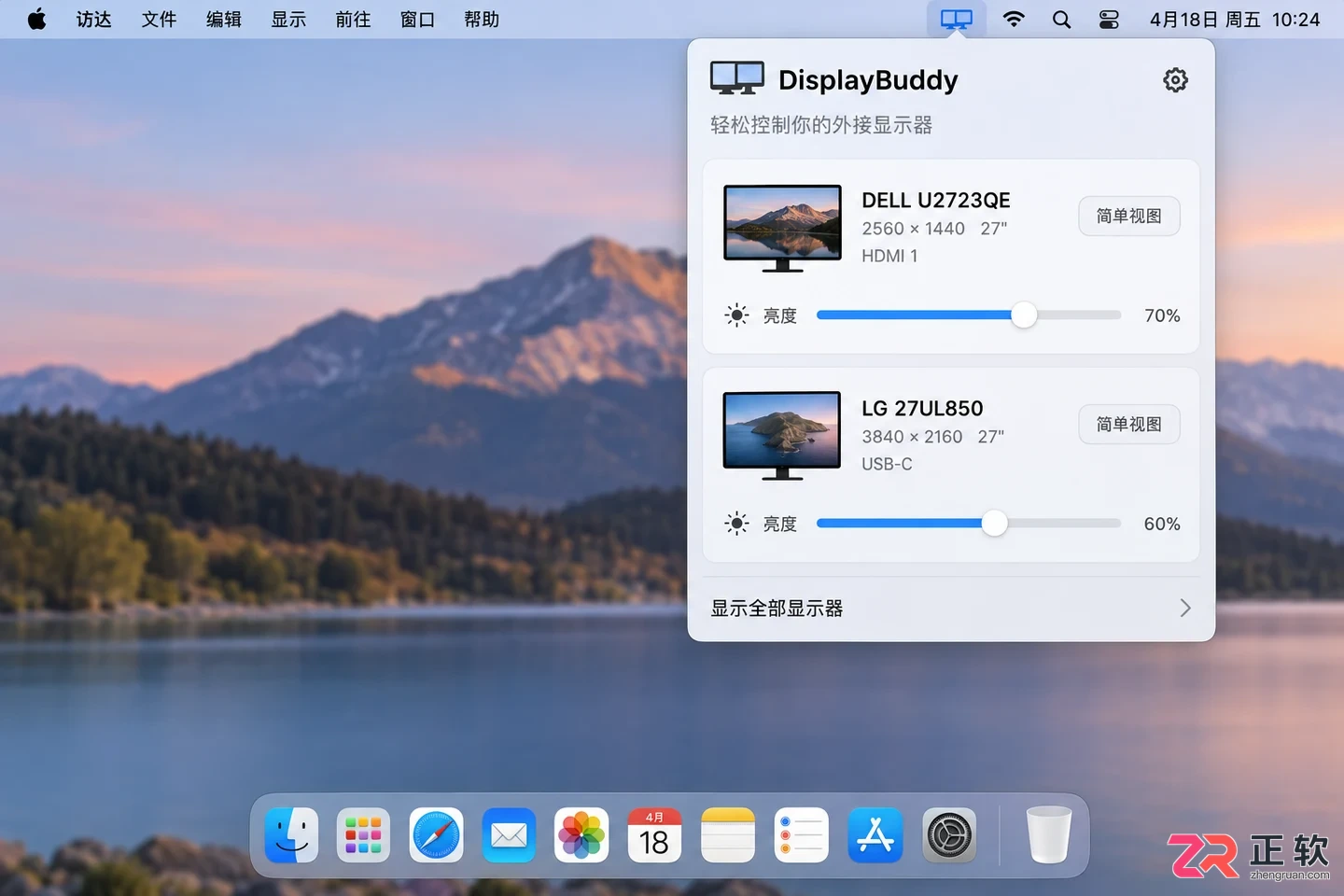
Task: Open Notes from the Dock
Action: 728,835
